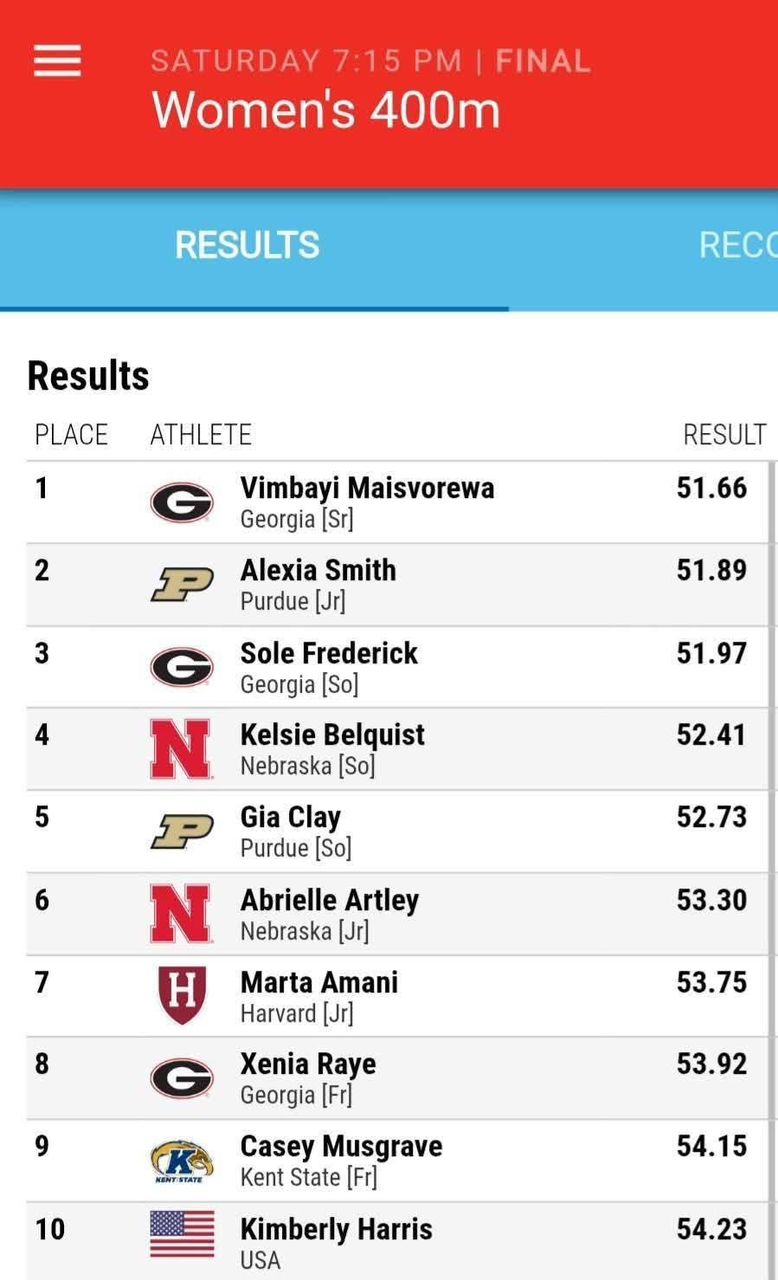This screenshot has width=778, height=1280.
Task: Tap Purdue logo beside Gia Clay
Action: (181, 832)
